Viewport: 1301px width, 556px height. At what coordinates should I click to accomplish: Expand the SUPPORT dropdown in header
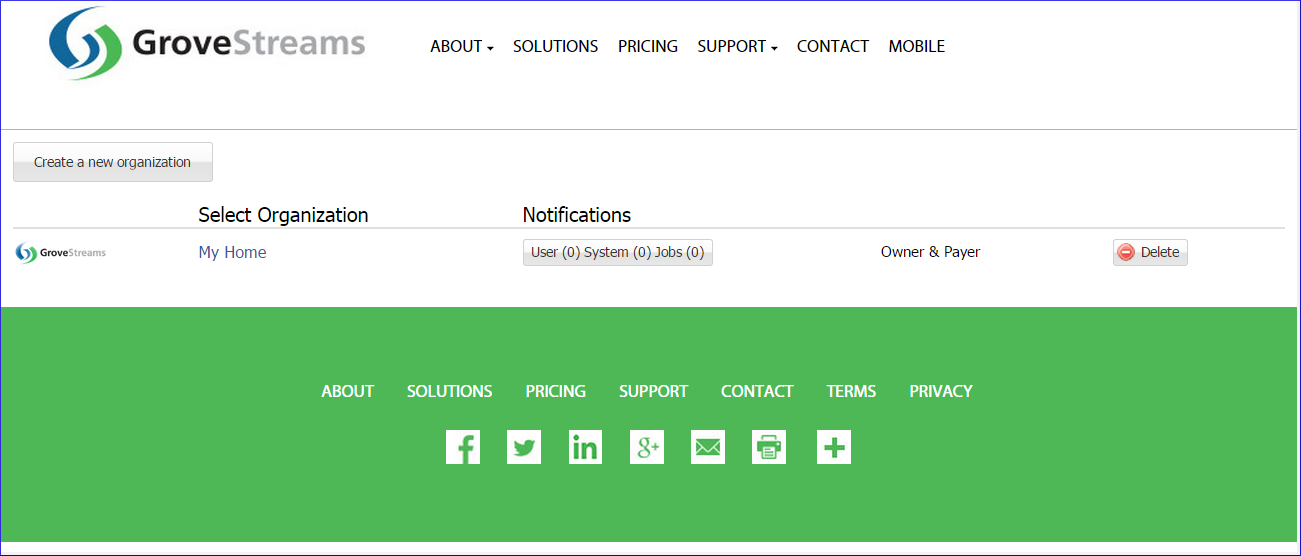click(736, 46)
